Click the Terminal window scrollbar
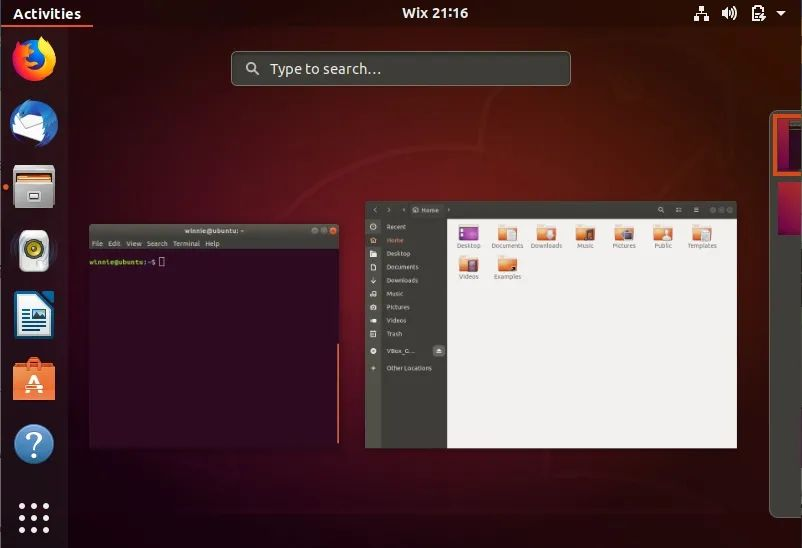Image resolution: width=802 pixels, height=548 pixels. point(338,393)
